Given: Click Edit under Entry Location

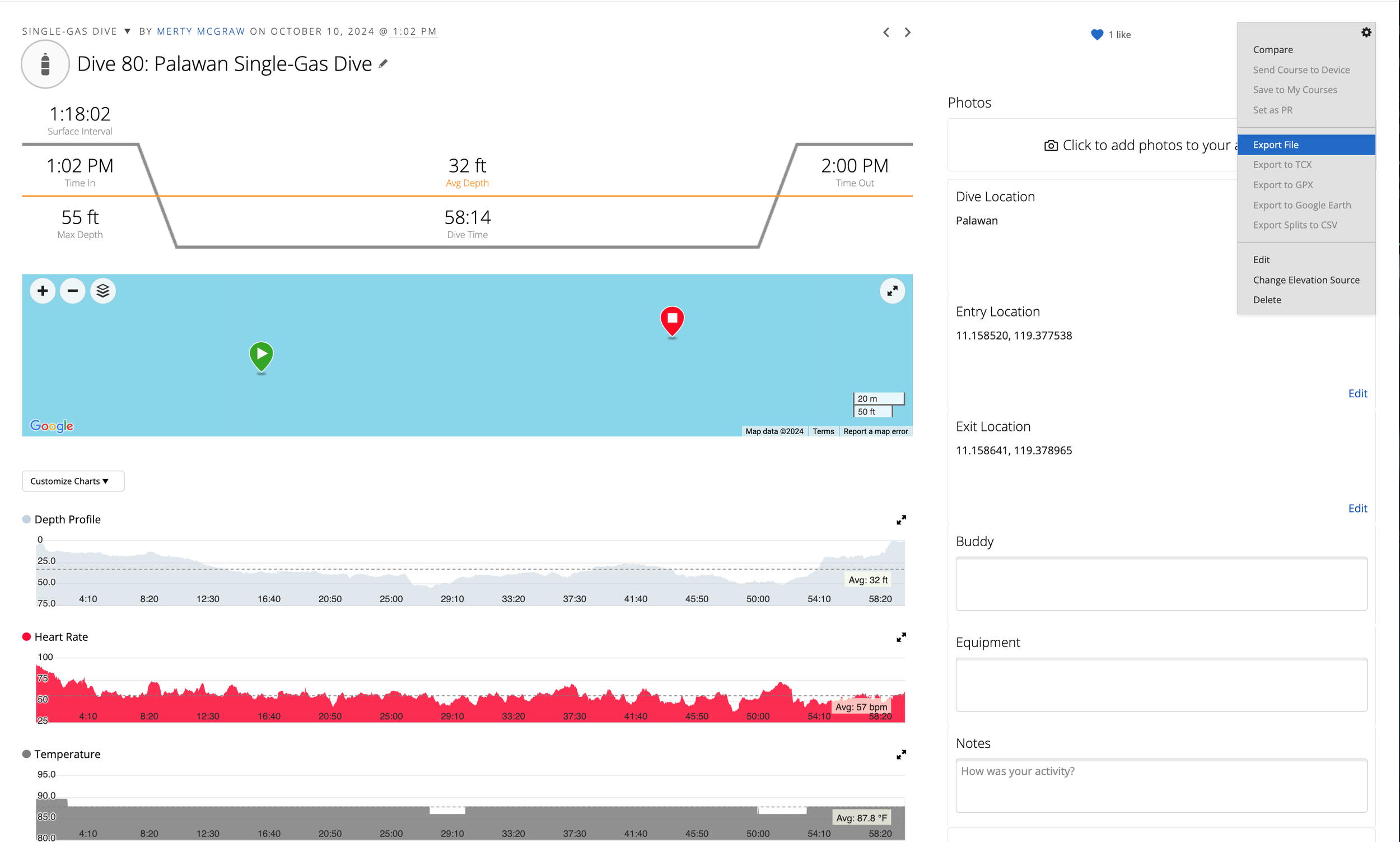Looking at the screenshot, I should coord(1357,393).
